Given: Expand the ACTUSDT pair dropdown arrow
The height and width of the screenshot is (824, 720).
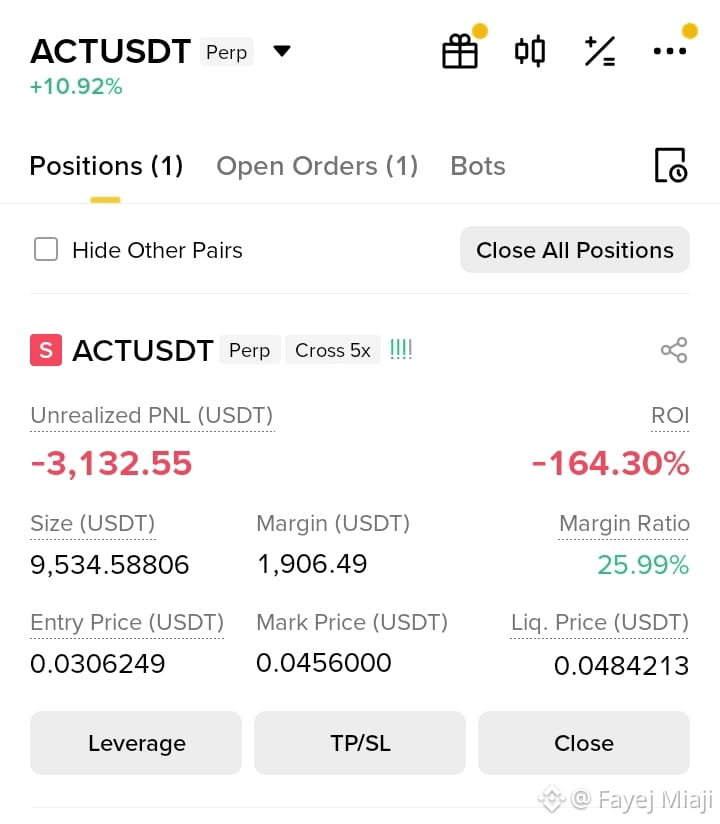Looking at the screenshot, I should [x=282, y=51].
